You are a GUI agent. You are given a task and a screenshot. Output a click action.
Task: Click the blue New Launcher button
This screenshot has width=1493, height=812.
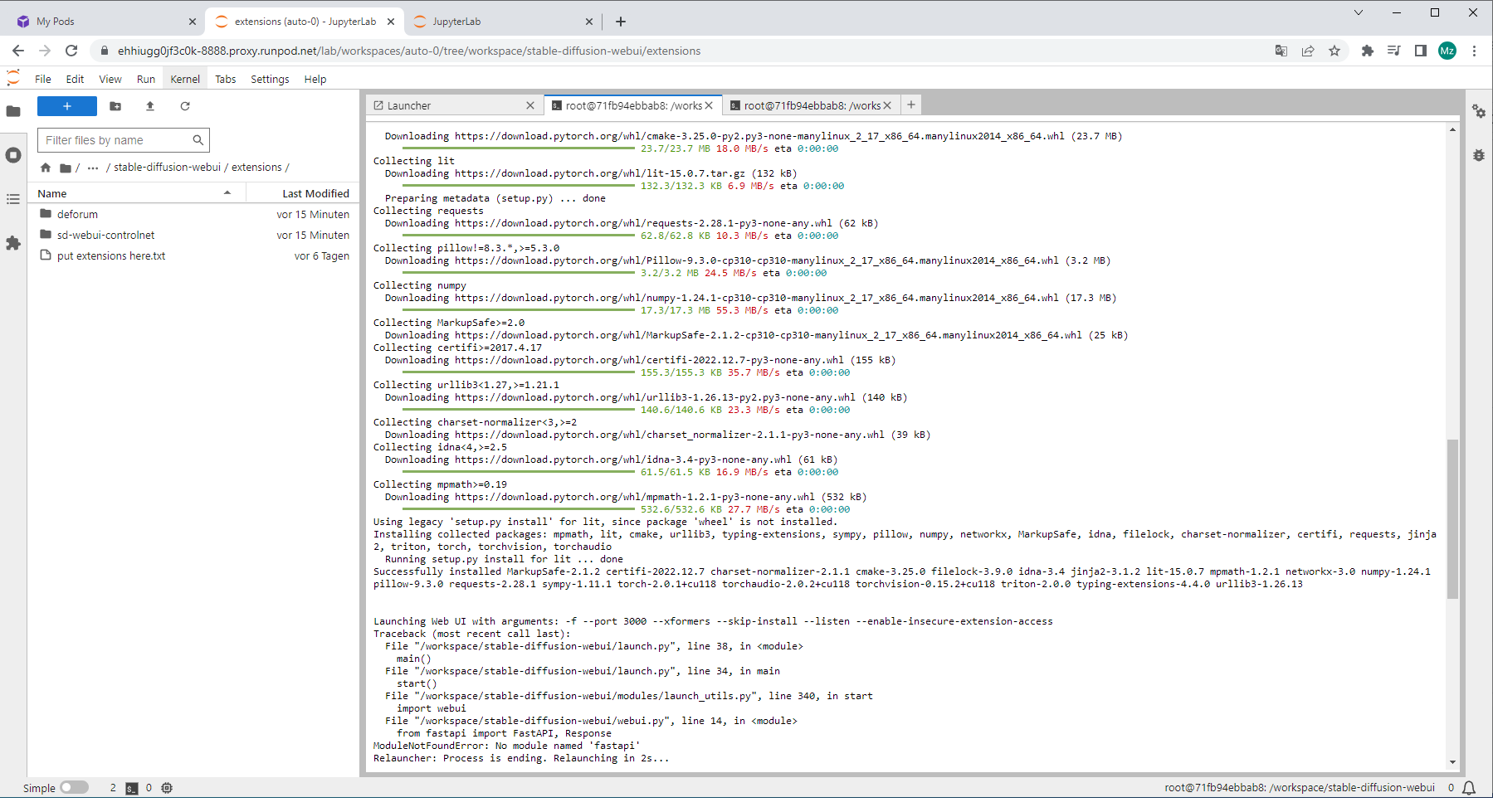click(x=67, y=106)
